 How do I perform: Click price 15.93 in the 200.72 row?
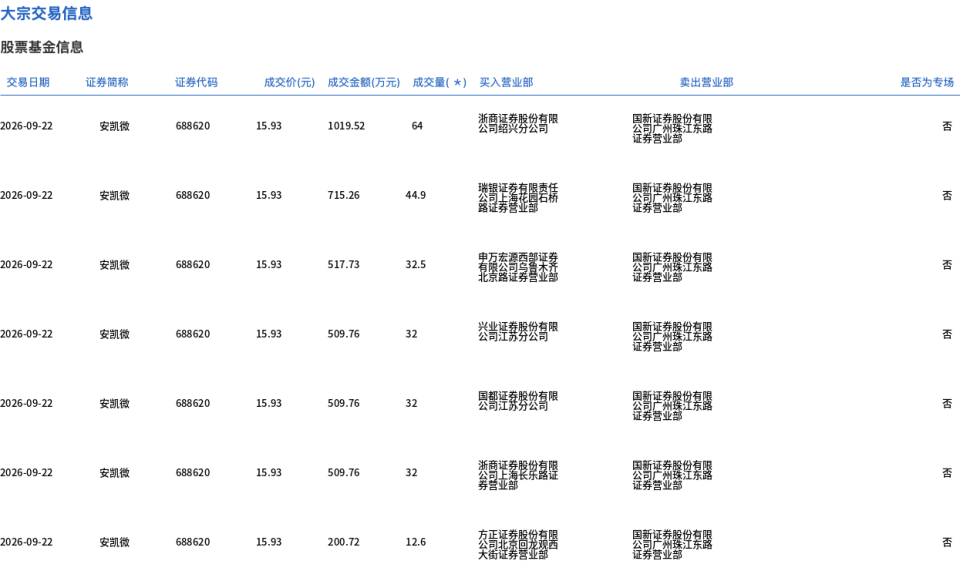pos(269,542)
